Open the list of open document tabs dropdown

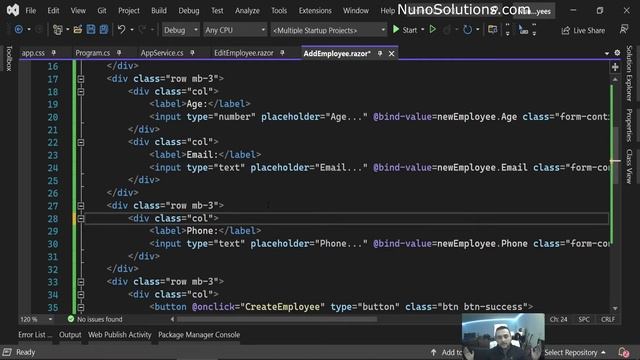tap(607, 53)
